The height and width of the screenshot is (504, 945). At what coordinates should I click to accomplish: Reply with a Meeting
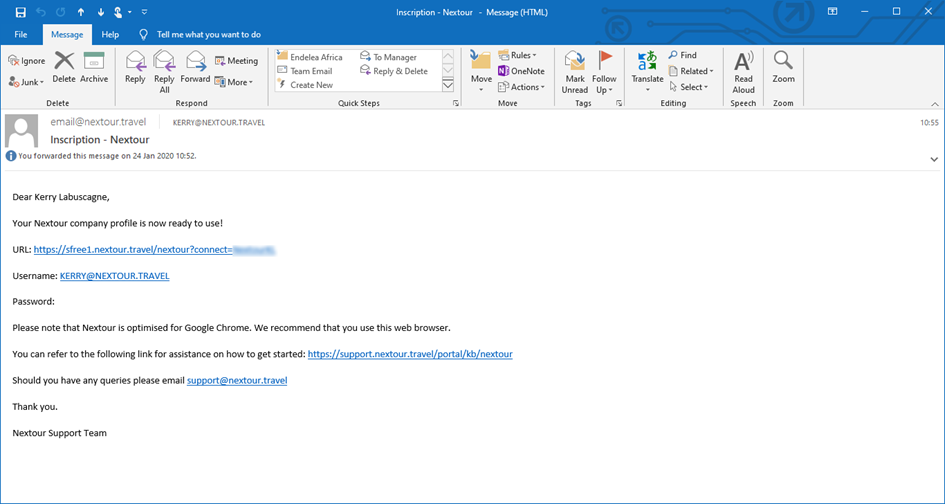pyautogui.click(x=236, y=61)
